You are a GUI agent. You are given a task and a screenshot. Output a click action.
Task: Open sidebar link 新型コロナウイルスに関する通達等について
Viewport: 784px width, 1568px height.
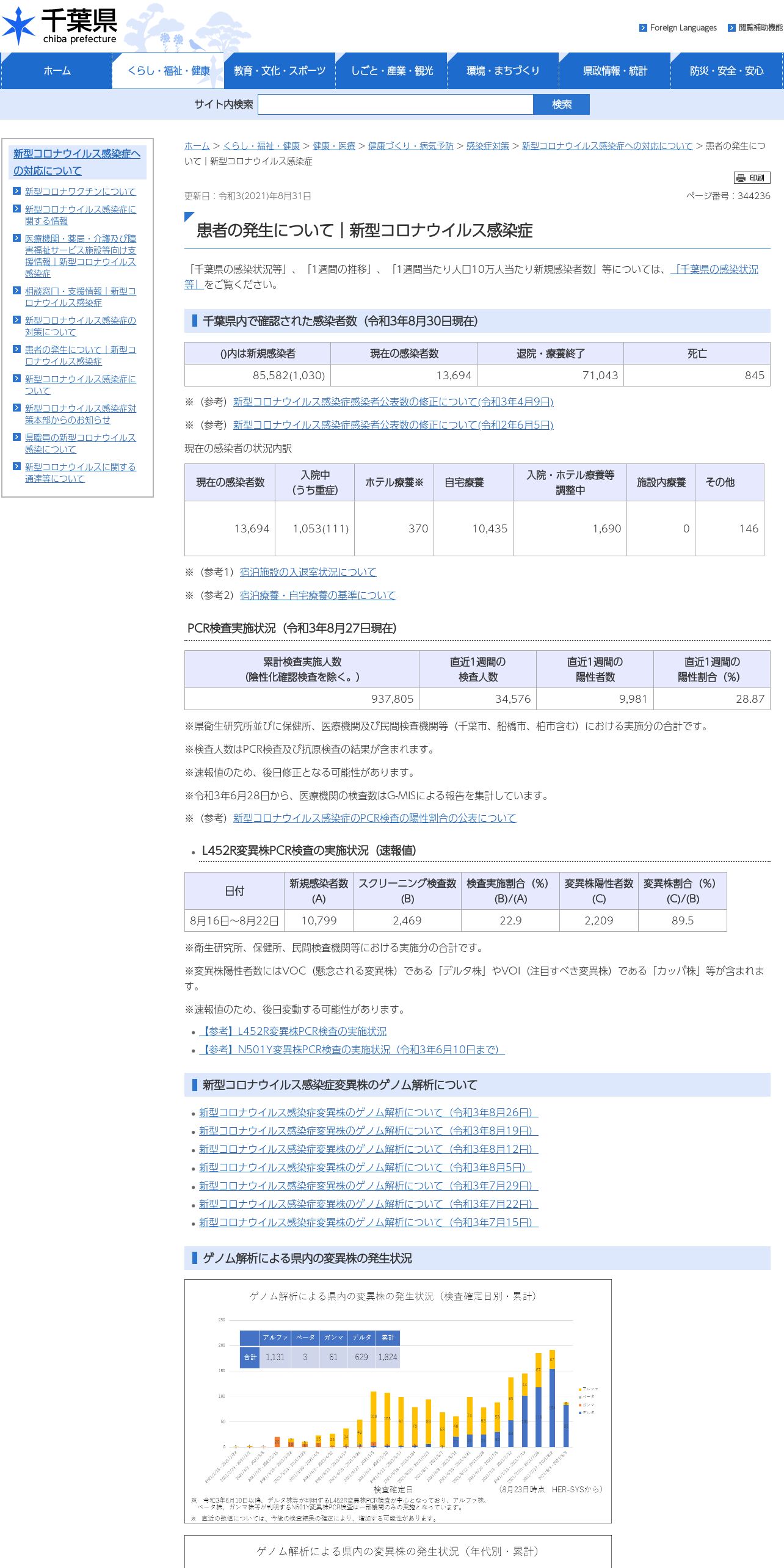click(80, 473)
